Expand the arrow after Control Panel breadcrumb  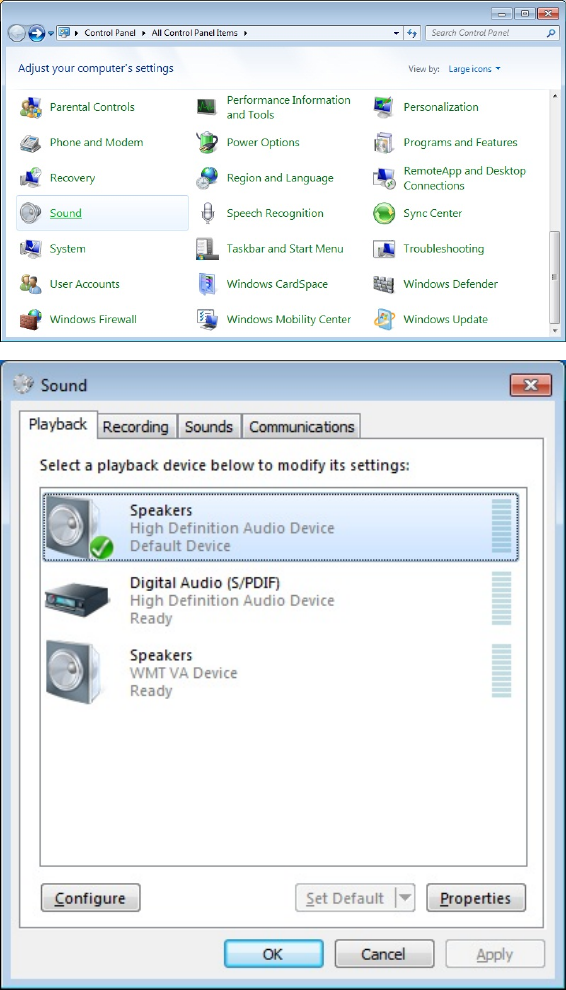pos(144,33)
